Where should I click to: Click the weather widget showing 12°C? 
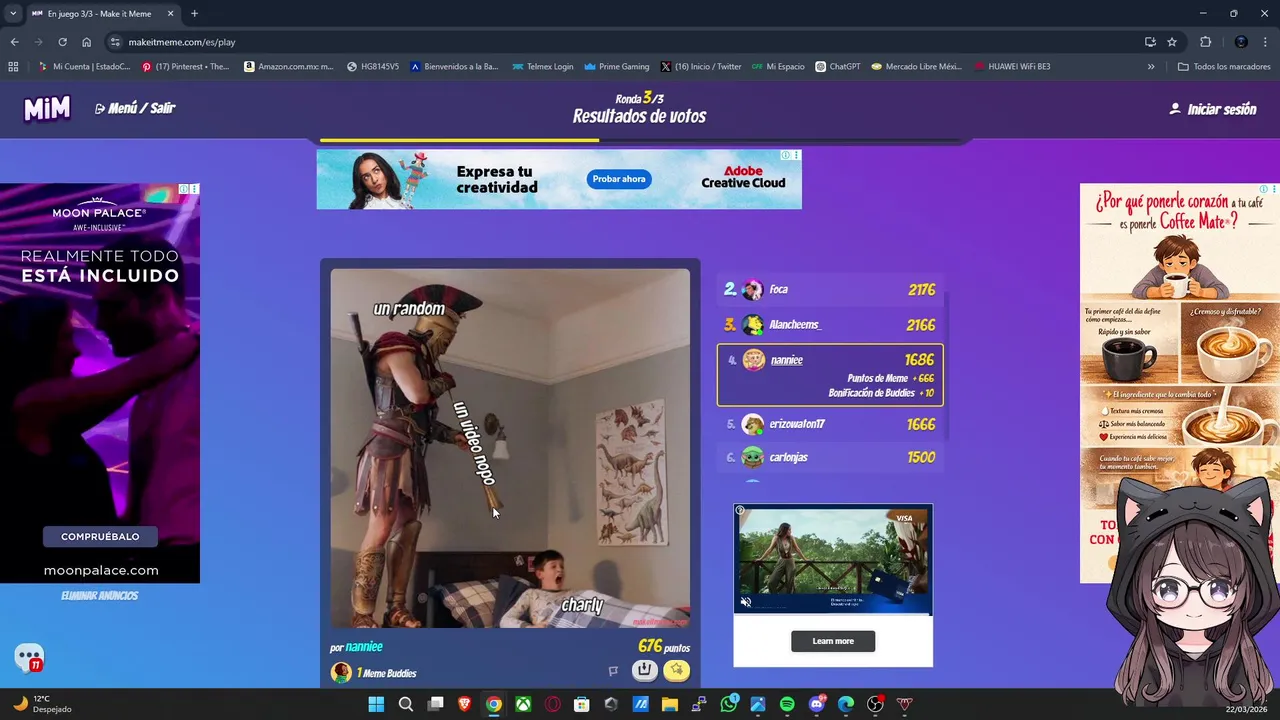pos(42,704)
